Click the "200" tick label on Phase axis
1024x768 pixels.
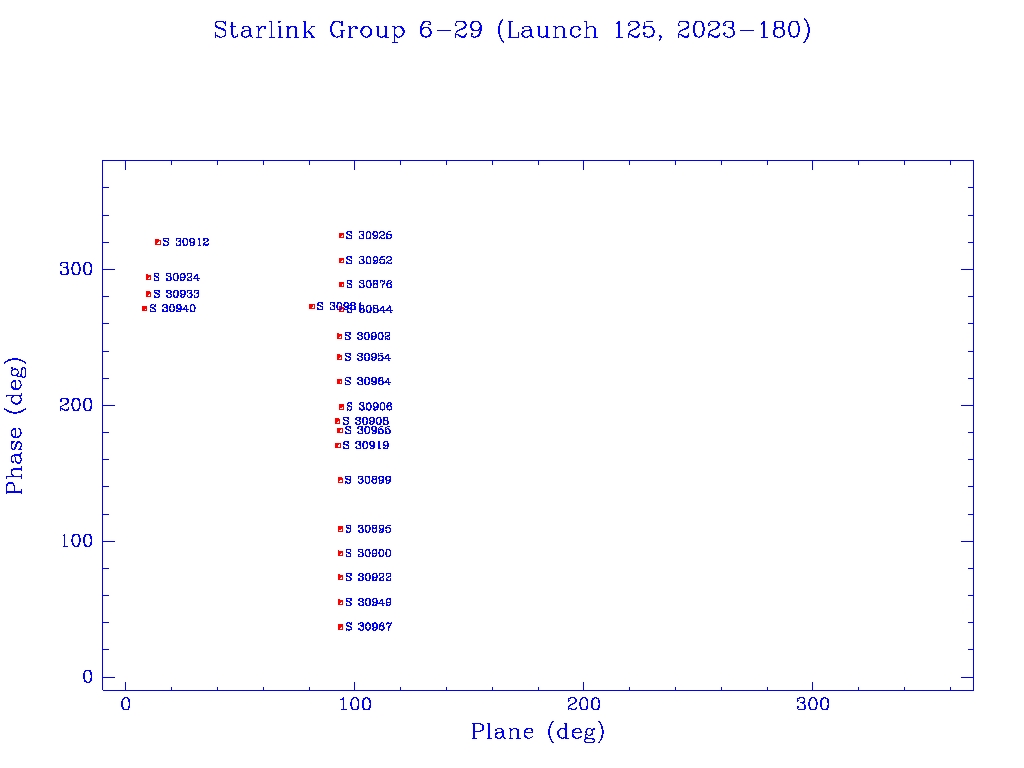[76, 405]
